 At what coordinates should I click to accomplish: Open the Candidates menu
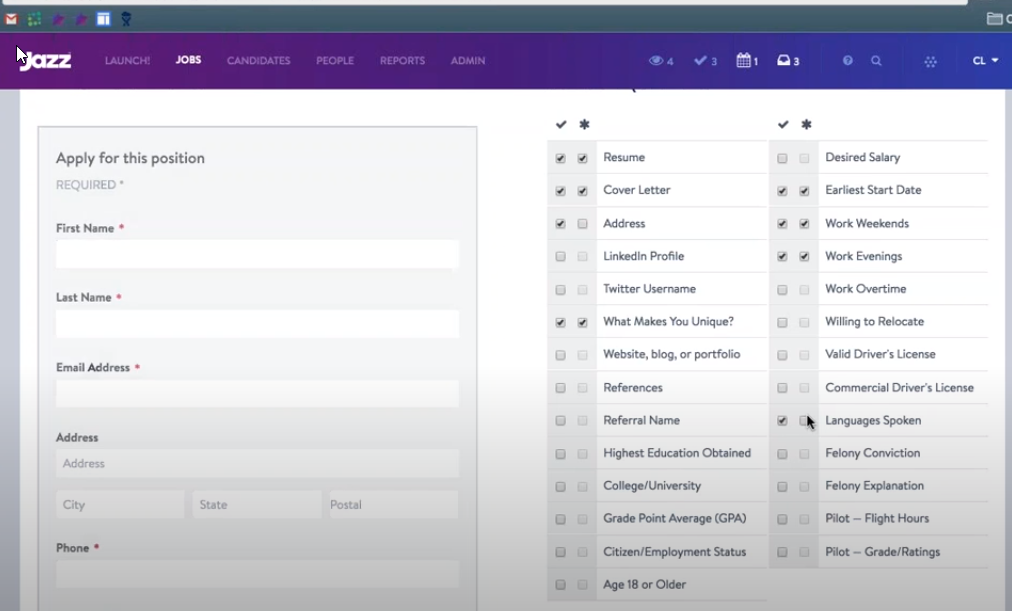coord(258,61)
